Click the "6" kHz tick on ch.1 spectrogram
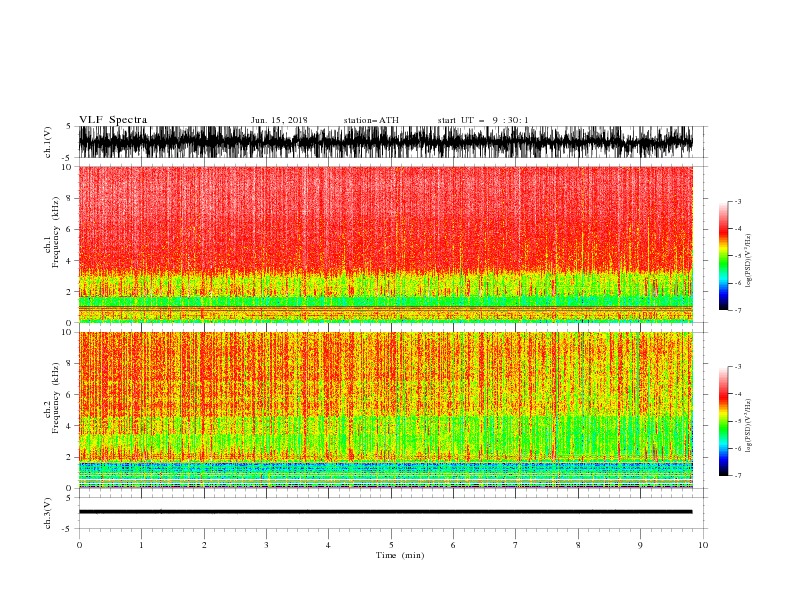 pos(69,229)
